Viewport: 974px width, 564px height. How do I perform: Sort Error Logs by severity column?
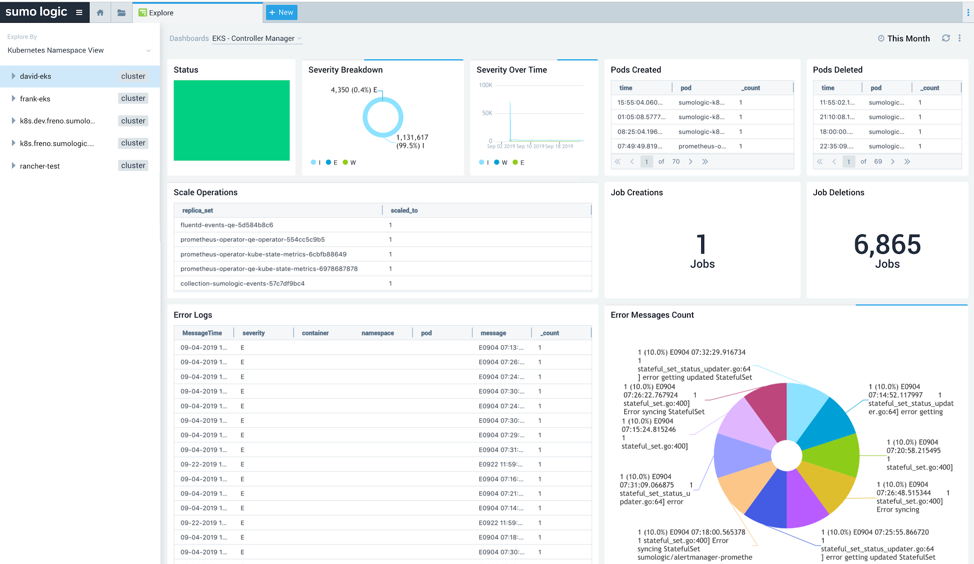(x=253, y=333)
